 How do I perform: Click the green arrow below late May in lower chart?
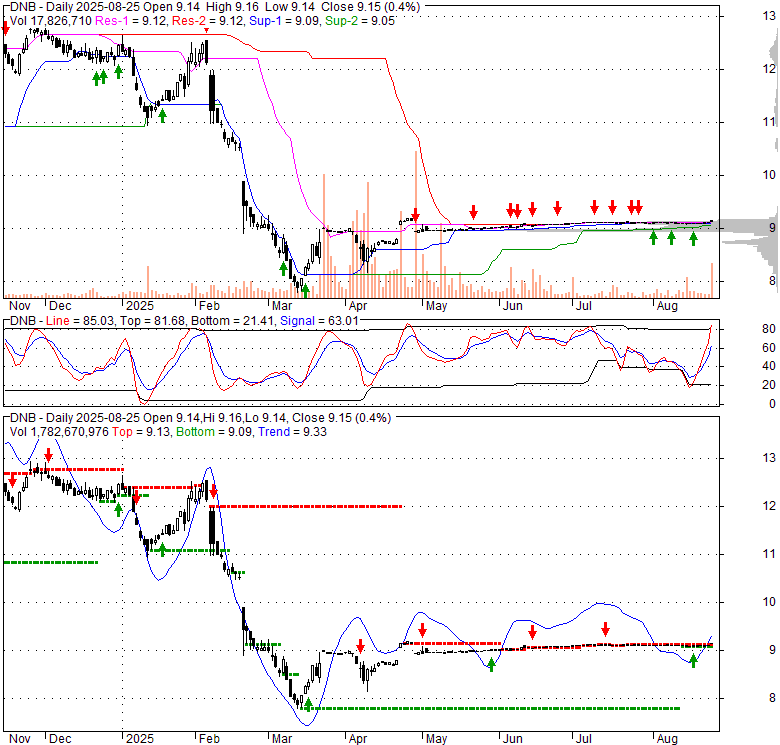(491, 664)
